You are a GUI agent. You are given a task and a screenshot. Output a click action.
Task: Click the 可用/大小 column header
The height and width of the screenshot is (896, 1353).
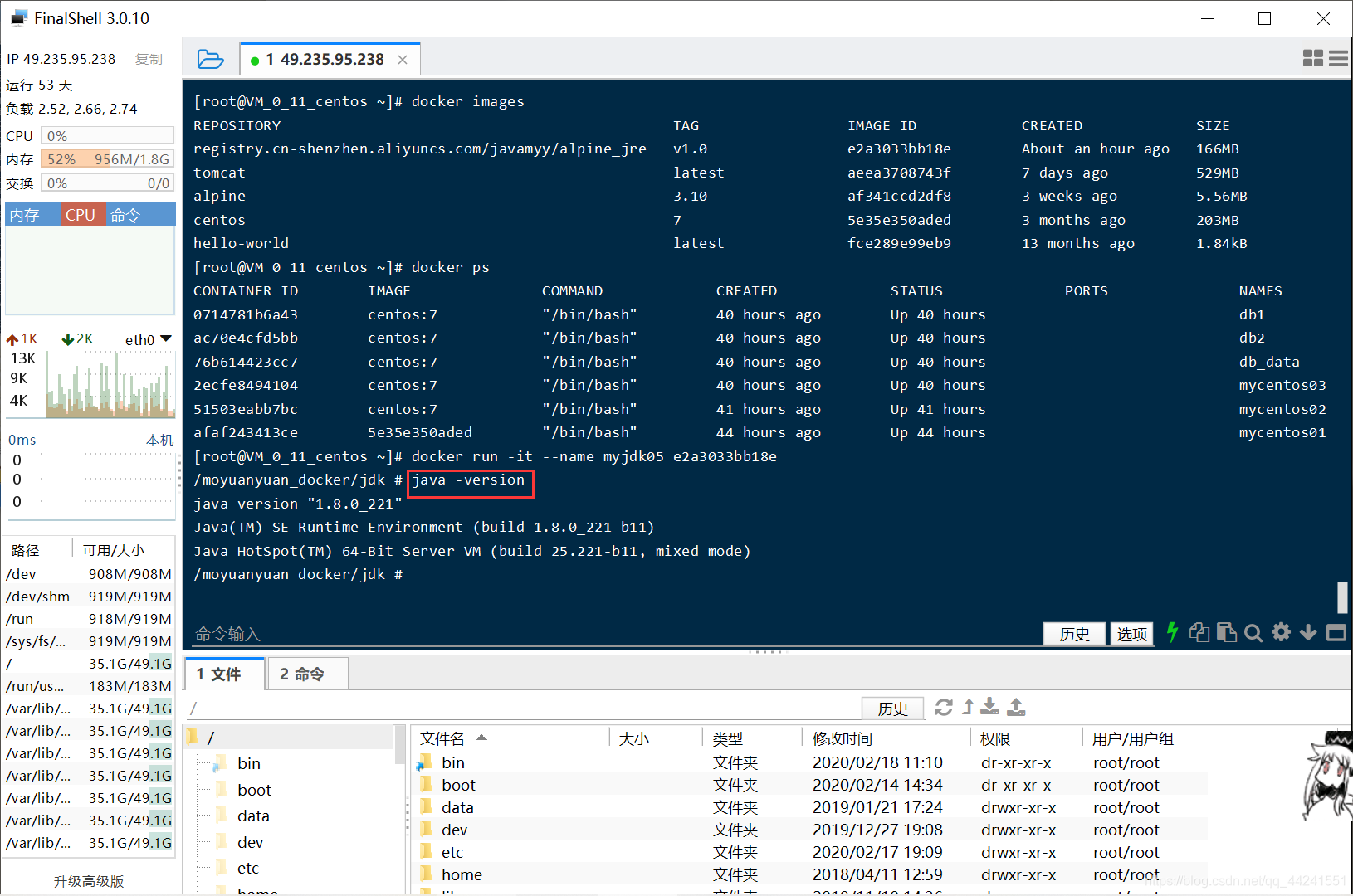pyautogui.click(x=124, y=550)
